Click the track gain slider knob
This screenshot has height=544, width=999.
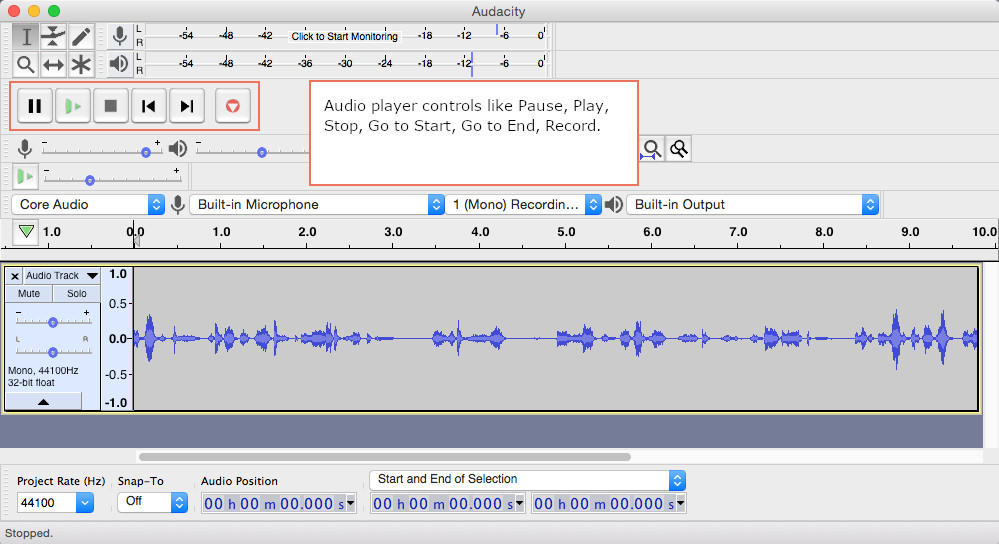pyautogui.click(x=52, y=322)
